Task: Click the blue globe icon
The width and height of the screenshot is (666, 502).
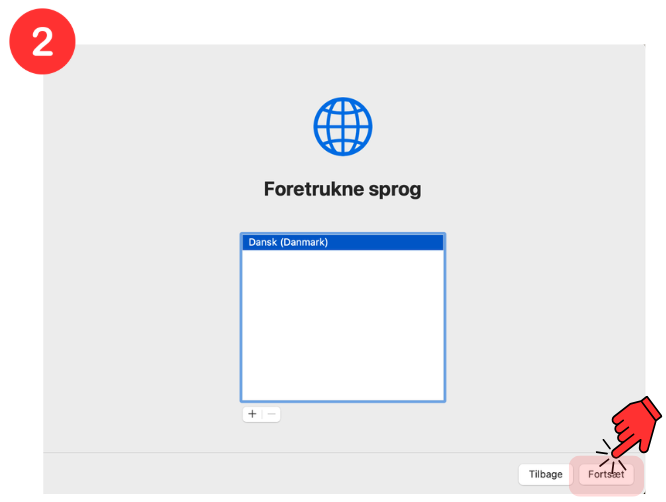Action: pos(342,125)
